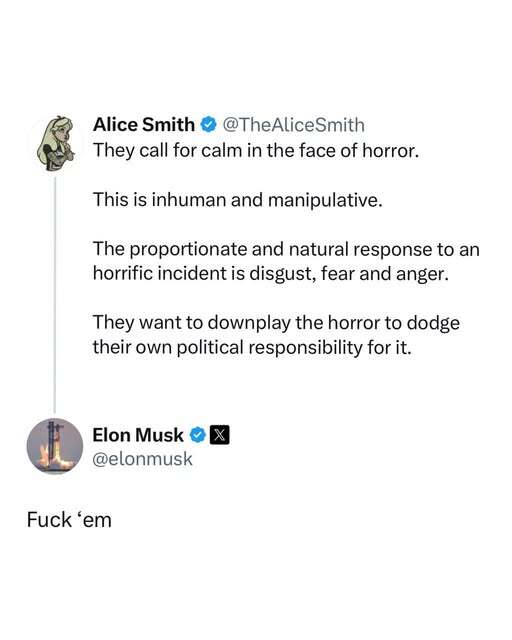
Task: Click the line 'They call for calm'
Action: coord(256,151)
